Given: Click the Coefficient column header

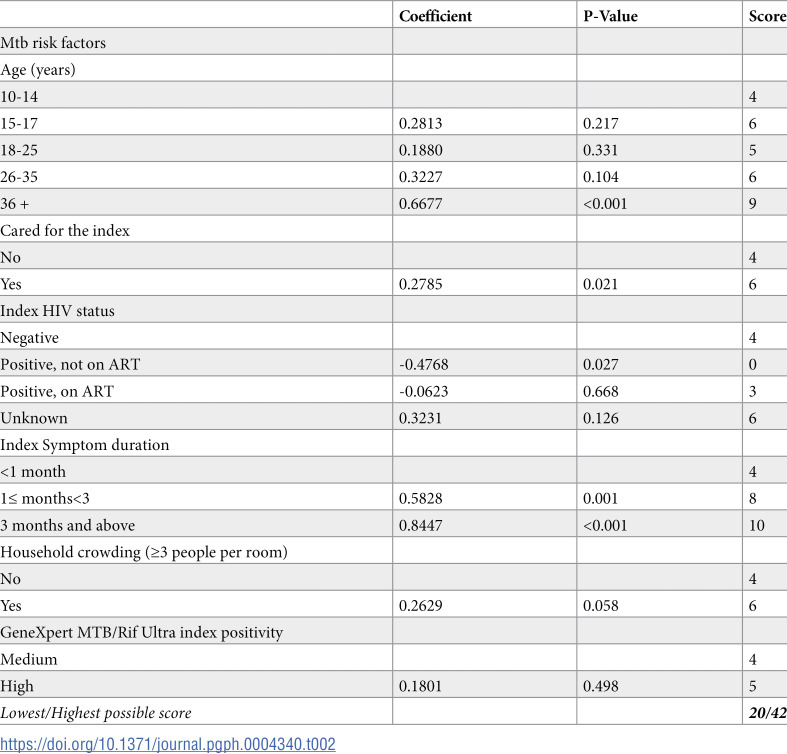Looking at the screenshot, I should [435, 16].
